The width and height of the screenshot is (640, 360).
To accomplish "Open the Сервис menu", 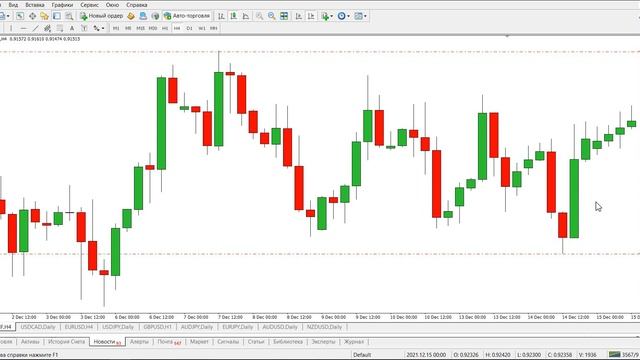I will pyautogui.click(x=89, y=5).
